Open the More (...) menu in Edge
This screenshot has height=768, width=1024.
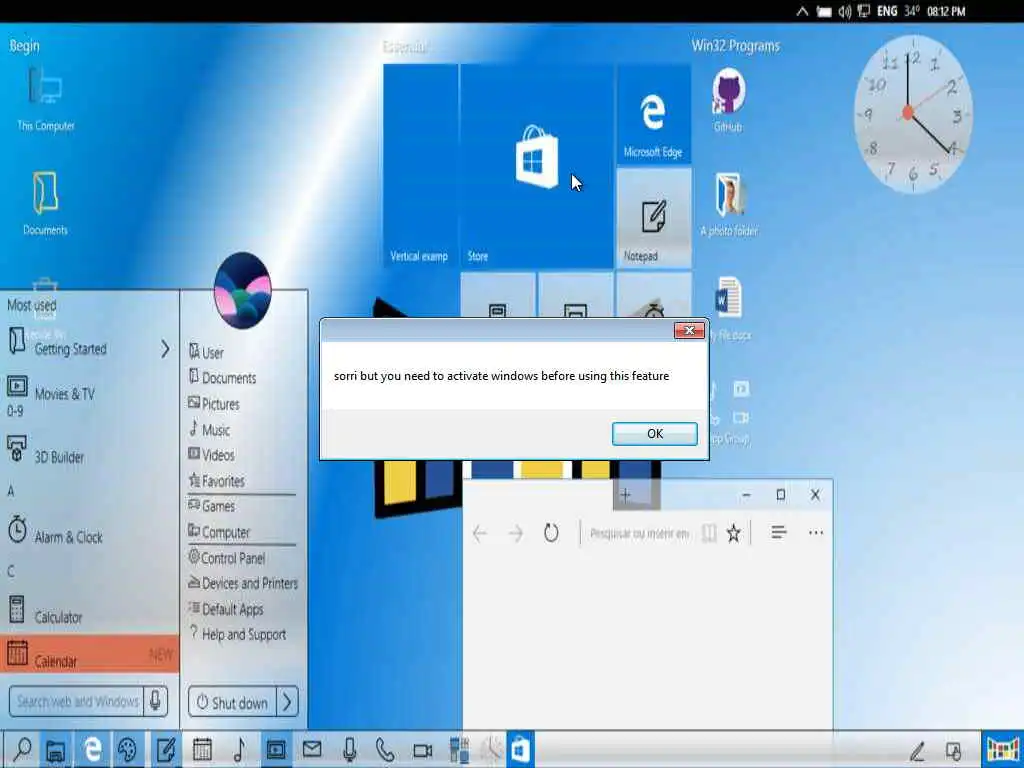[x=816, y=532]
